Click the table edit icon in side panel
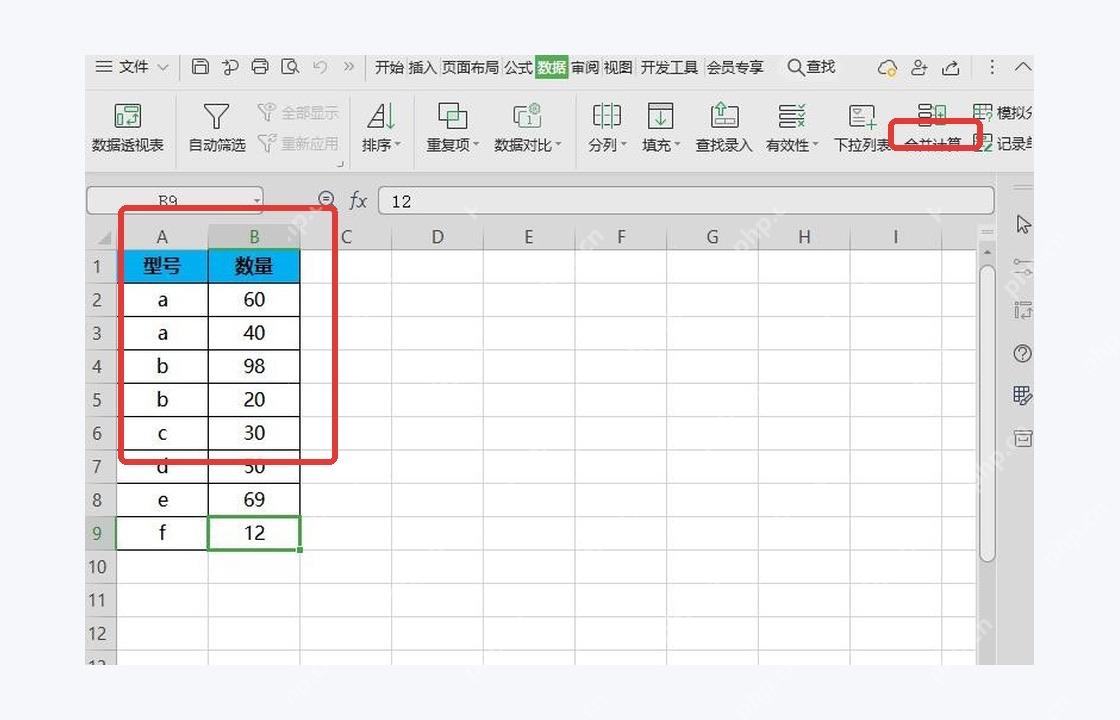 (1022, 396)
